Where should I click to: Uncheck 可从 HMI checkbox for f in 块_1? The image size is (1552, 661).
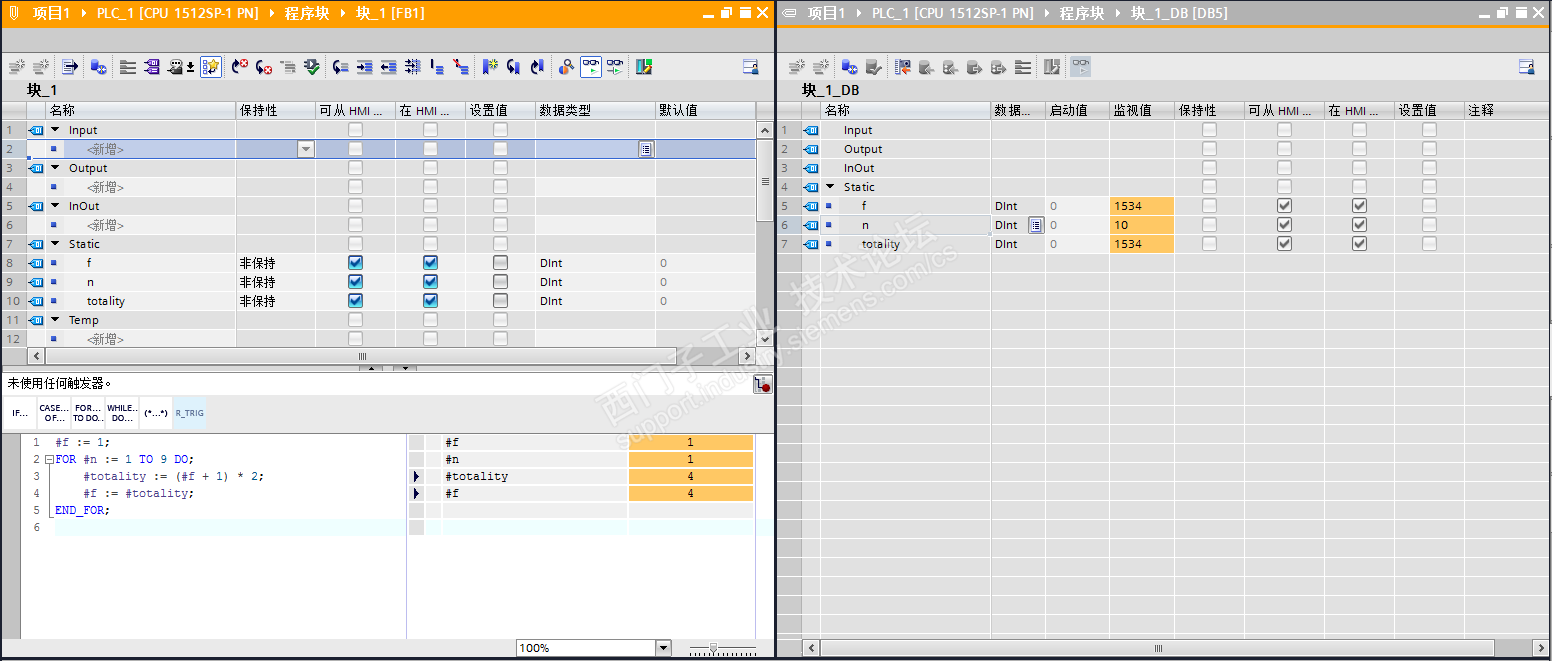pyautogui.click(x=355, y=263)
